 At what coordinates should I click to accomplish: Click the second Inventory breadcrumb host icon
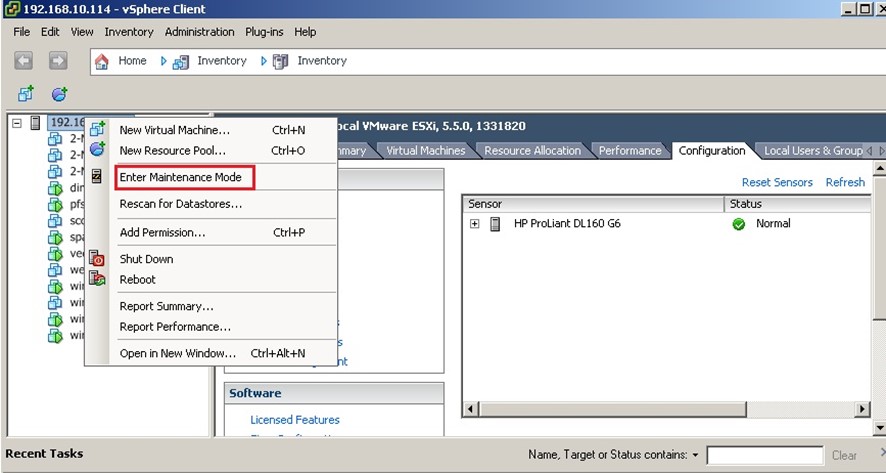pyautogui.click(x=280, y=61)
